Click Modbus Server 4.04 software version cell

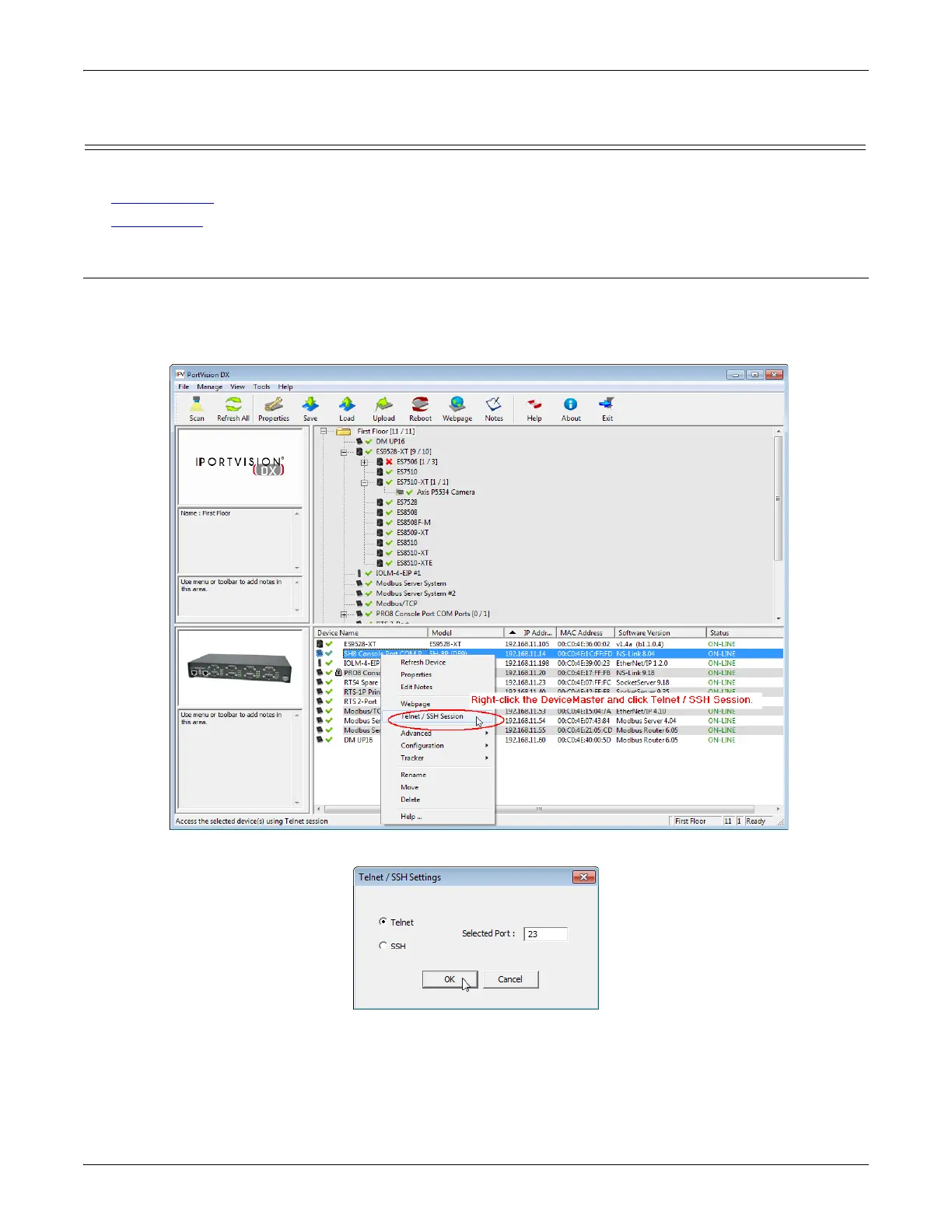(x=646, y=721)
